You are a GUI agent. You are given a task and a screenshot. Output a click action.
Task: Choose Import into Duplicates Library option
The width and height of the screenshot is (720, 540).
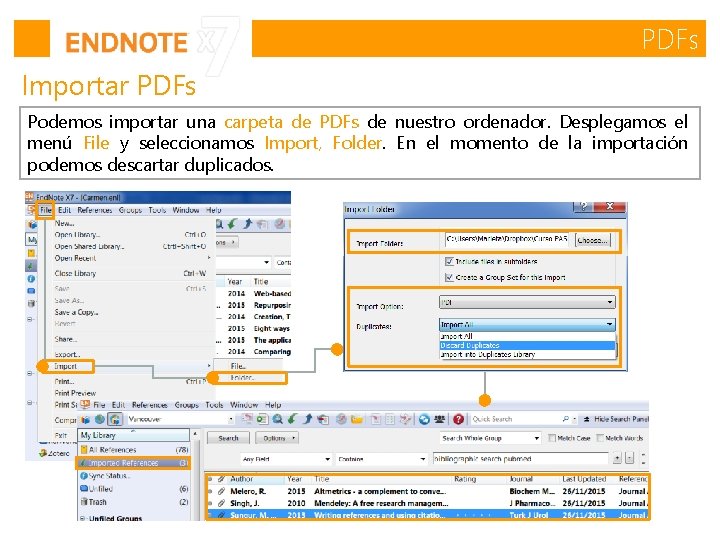527,354
